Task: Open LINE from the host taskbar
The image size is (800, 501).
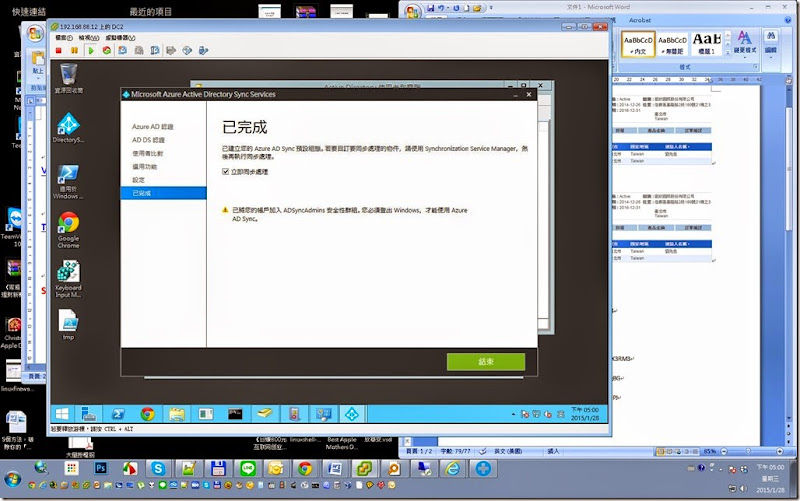Action: tap(248, 468)
